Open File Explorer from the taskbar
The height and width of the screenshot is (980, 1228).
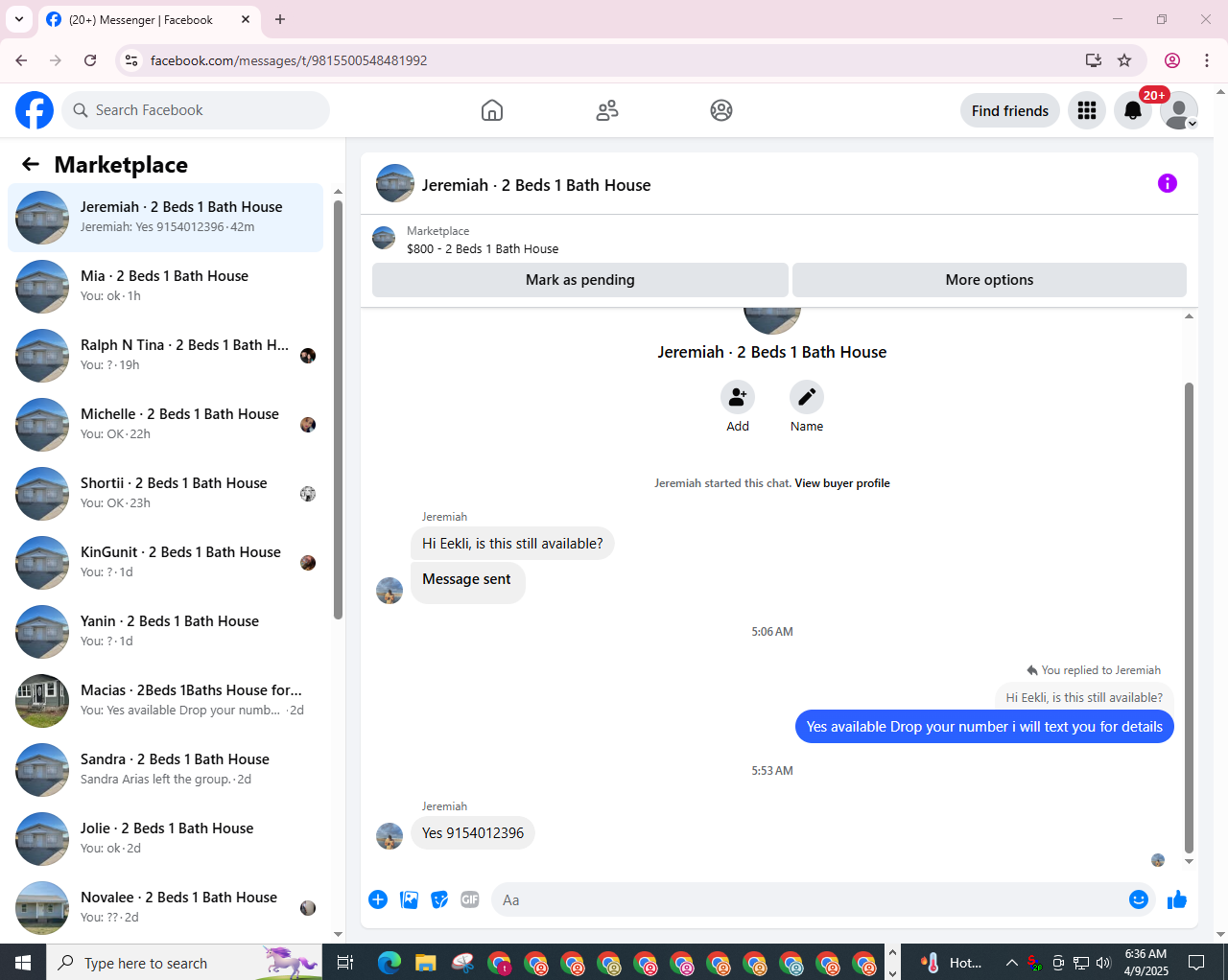[x=425, y=963]
